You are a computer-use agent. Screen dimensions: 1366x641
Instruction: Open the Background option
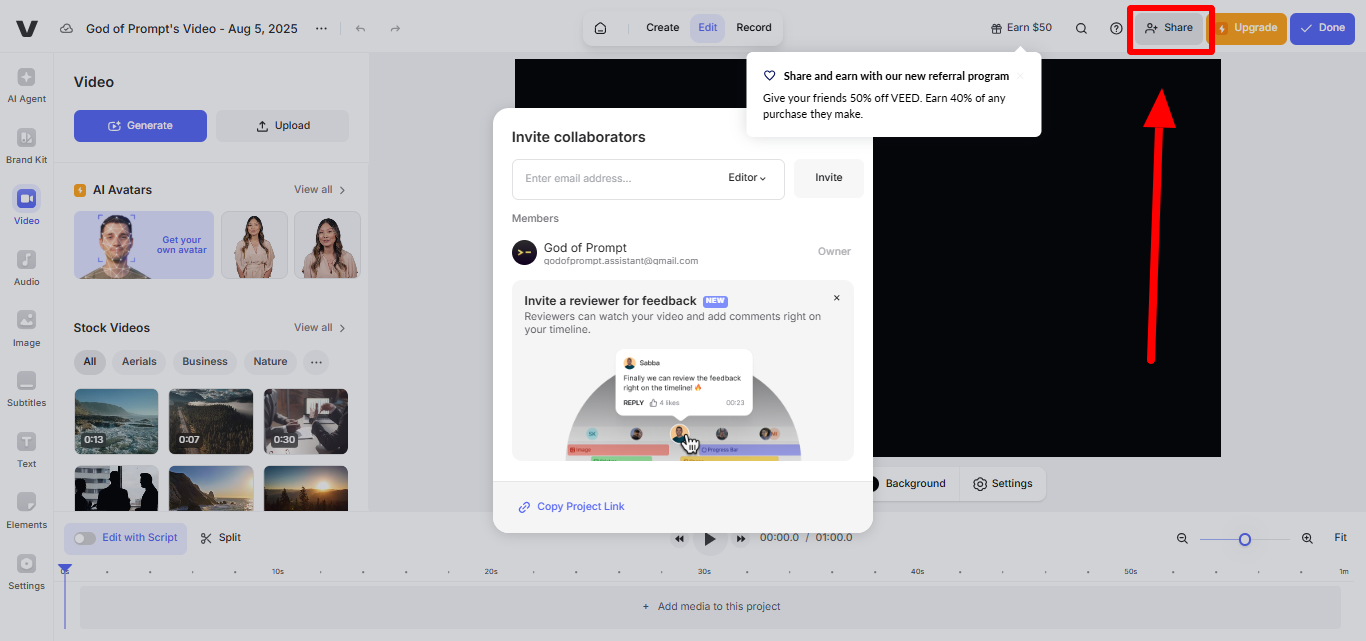pyautogui.click(x=907, y=484)
